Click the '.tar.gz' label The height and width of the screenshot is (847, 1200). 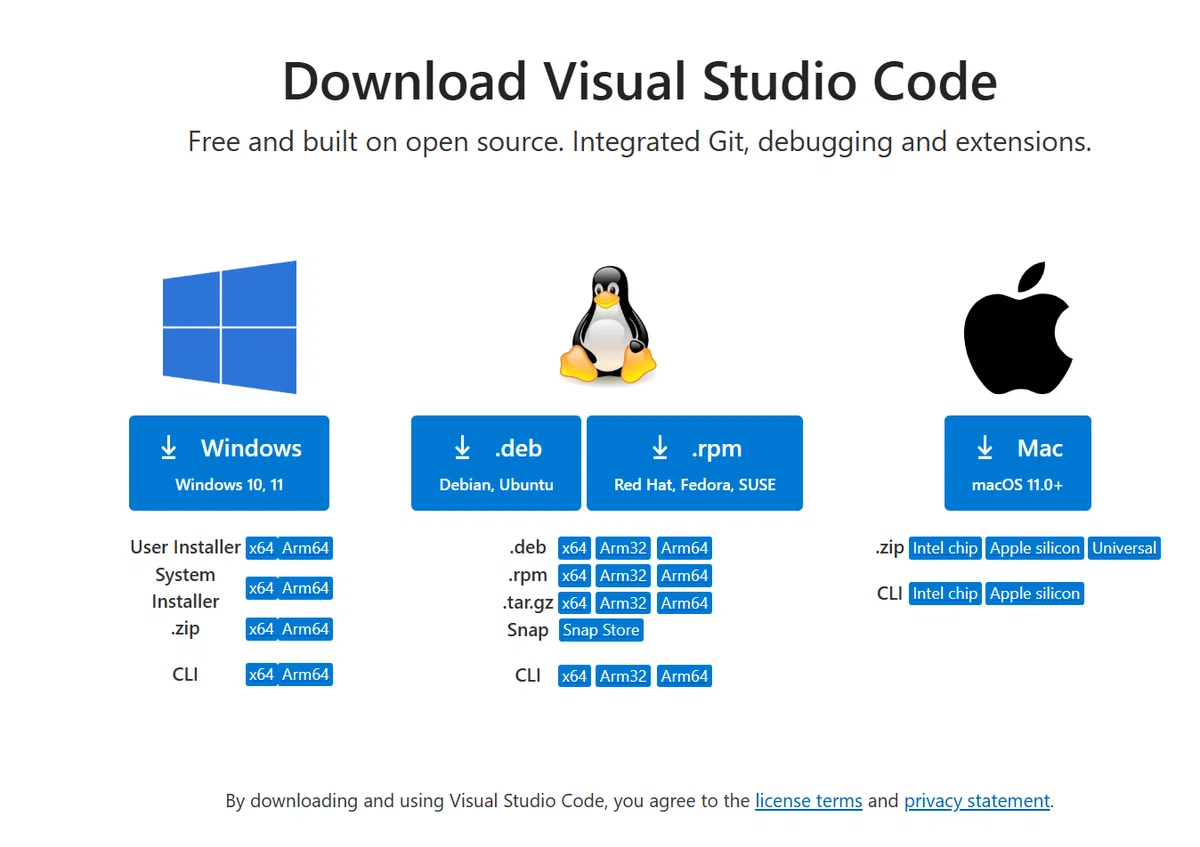coord(528,603)
